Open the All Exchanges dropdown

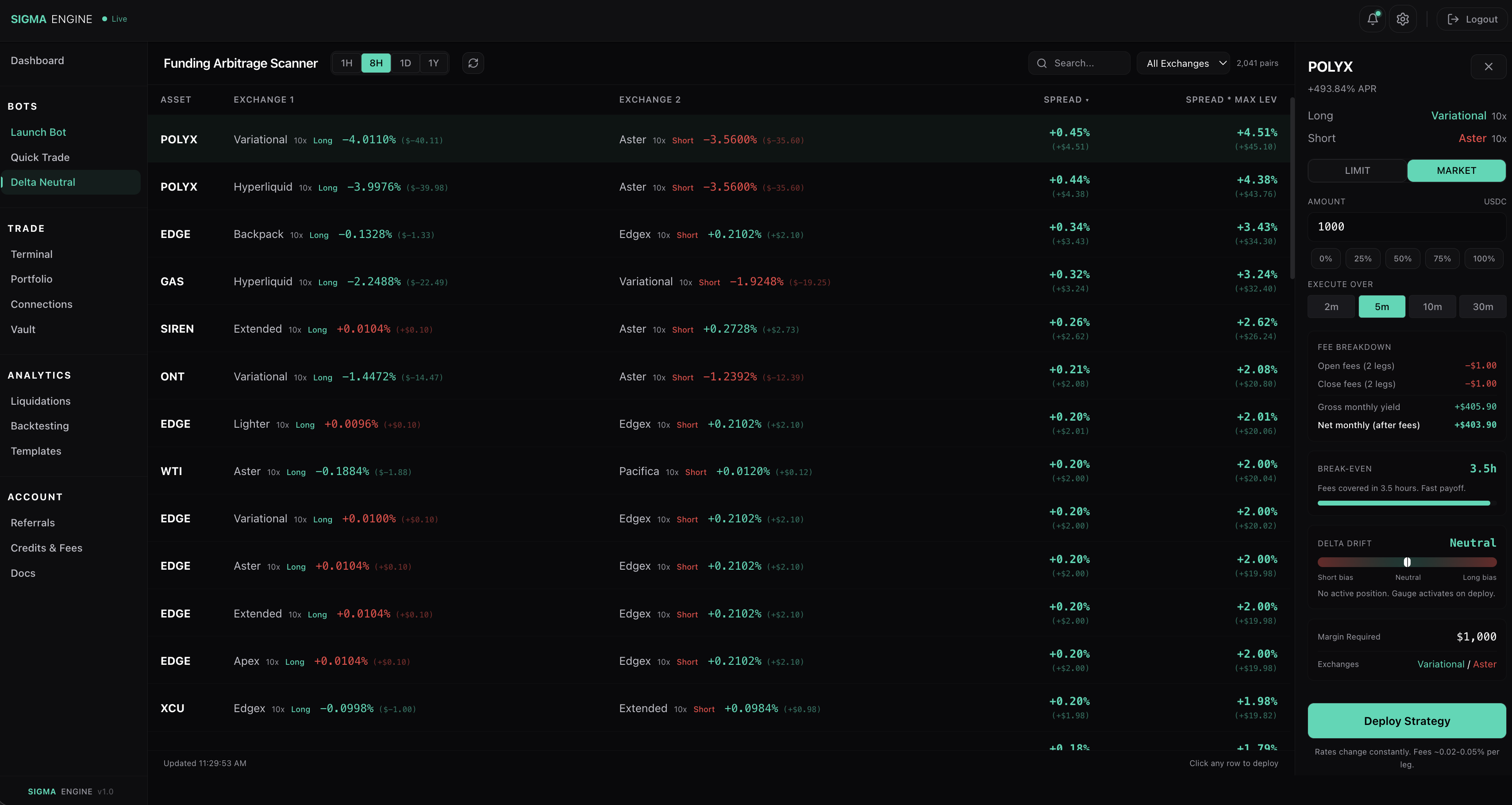point(1183,63)
